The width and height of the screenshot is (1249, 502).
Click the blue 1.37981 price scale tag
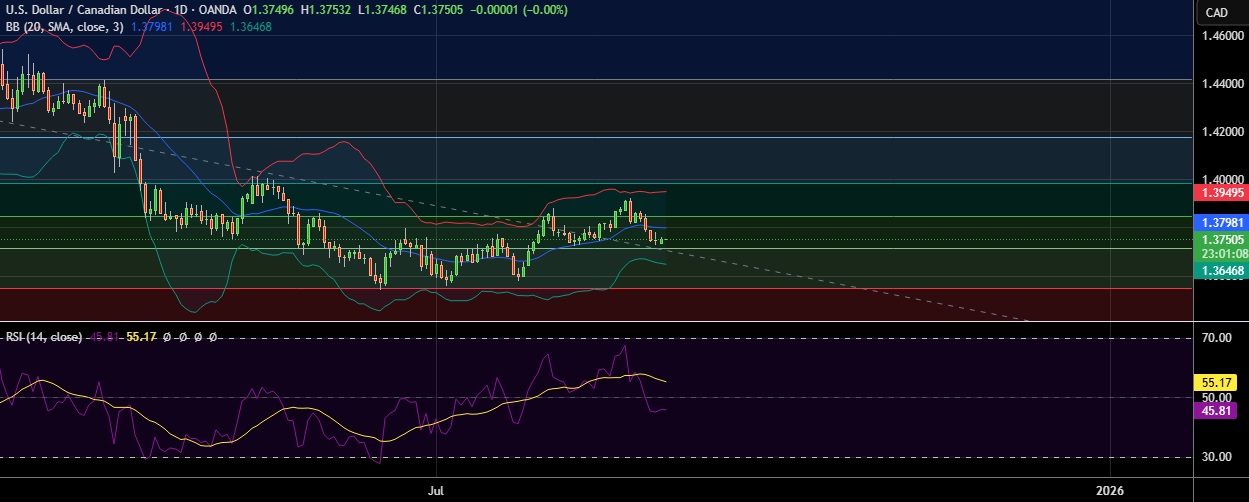coord(1222,224)
